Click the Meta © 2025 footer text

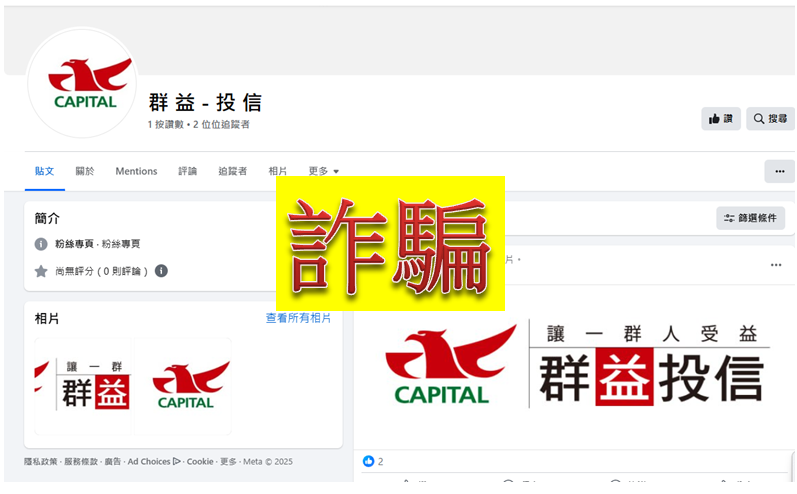(x=268, y=461)
